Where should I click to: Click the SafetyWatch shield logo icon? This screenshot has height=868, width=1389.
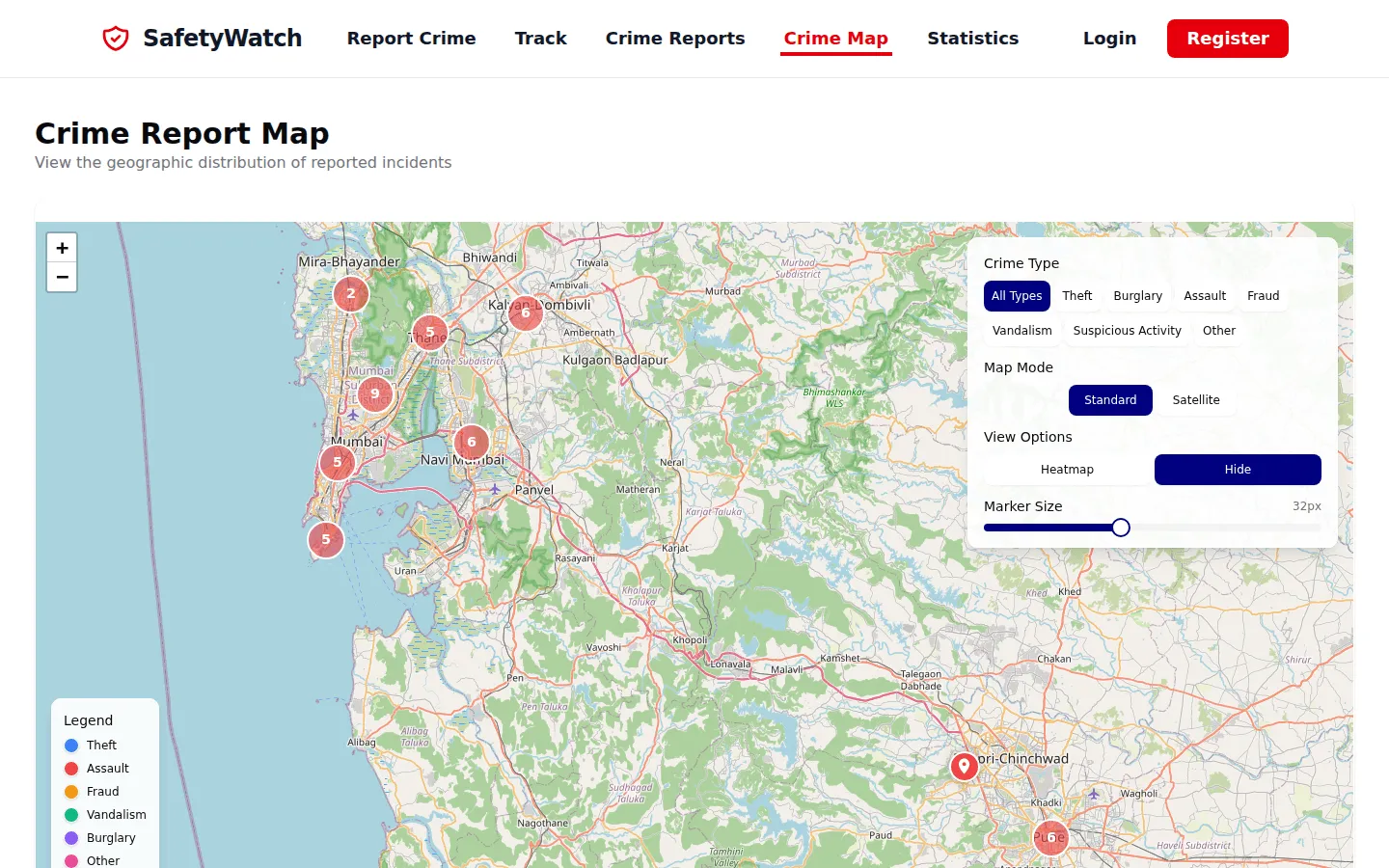(116, 39)
